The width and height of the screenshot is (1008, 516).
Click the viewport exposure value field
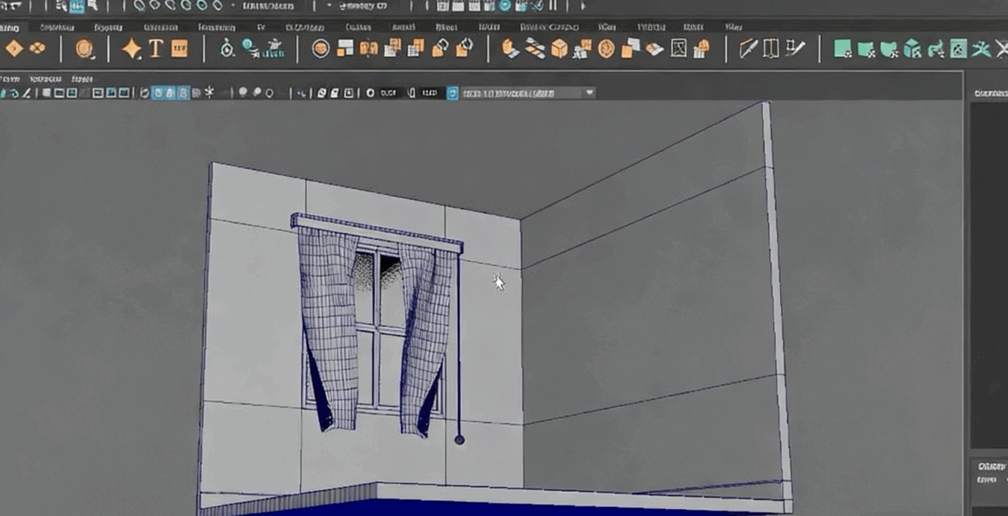(388, 93)
